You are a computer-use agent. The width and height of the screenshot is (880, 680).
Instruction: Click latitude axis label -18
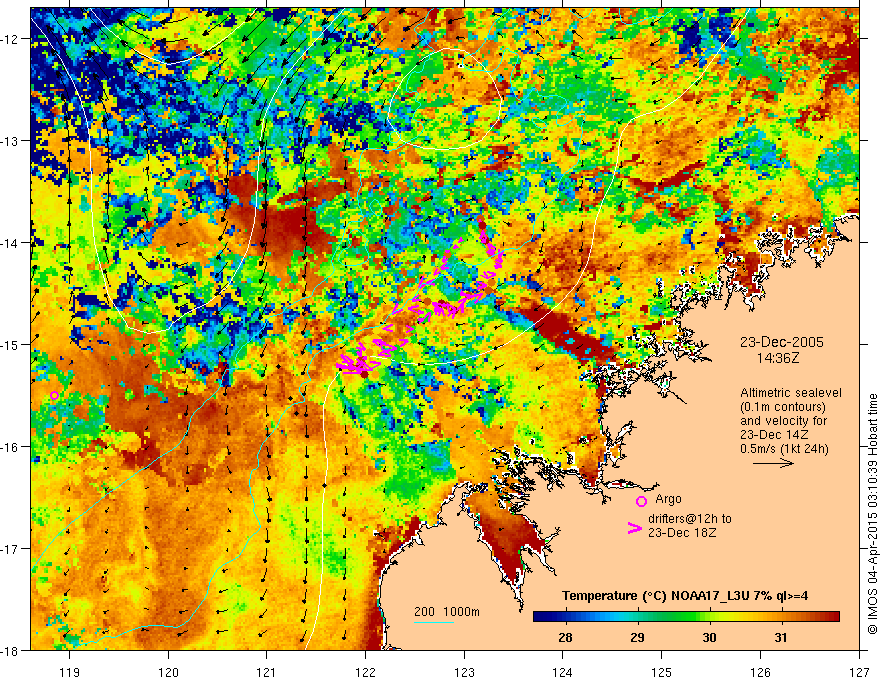pyautogui.click(x=11, y=650)
